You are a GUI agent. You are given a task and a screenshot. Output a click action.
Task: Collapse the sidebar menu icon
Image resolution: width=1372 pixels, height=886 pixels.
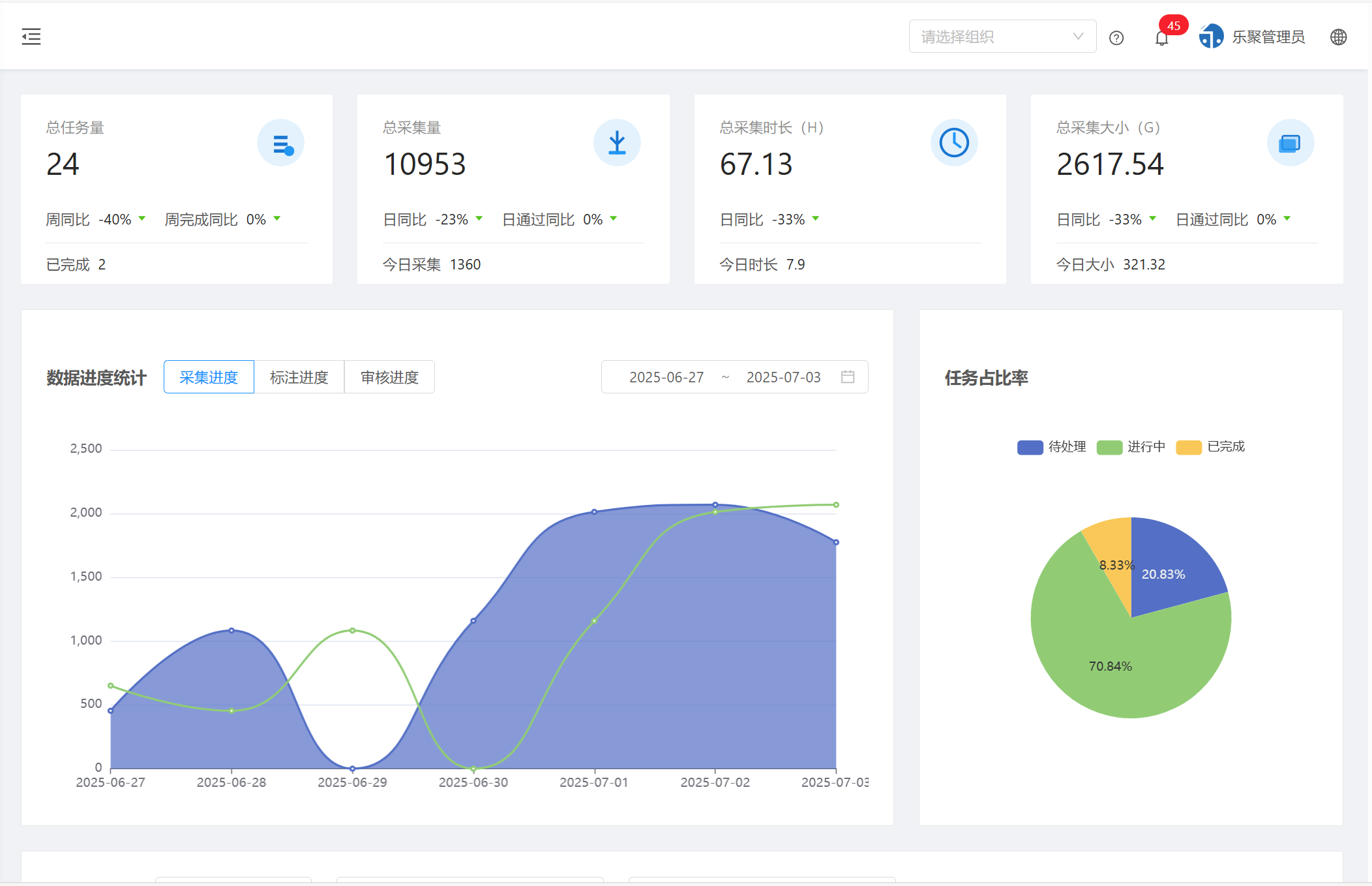31,37
